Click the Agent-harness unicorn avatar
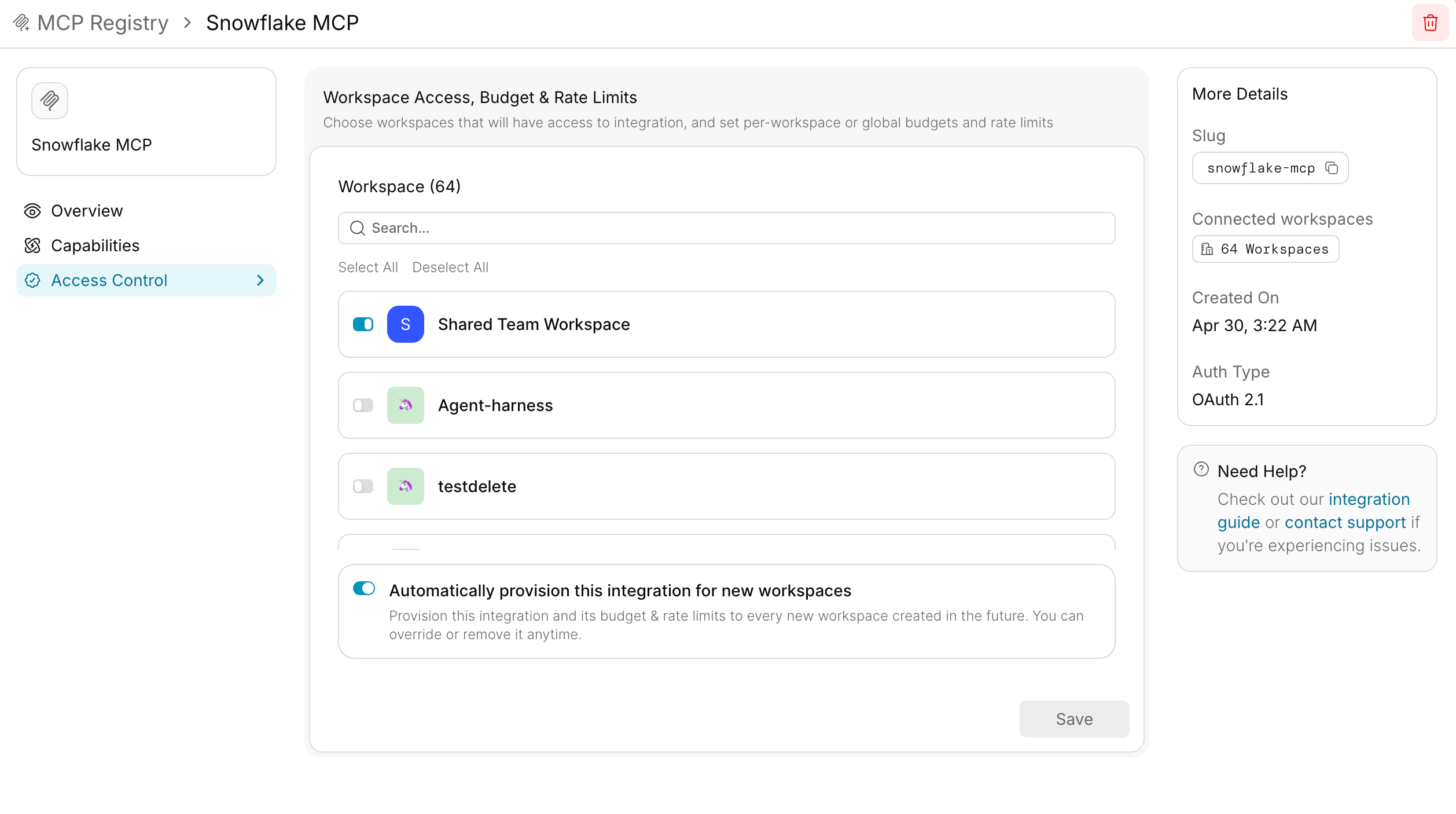This screenshot has width=1456, height=814. pyautogui.click(x=406, y=405)
